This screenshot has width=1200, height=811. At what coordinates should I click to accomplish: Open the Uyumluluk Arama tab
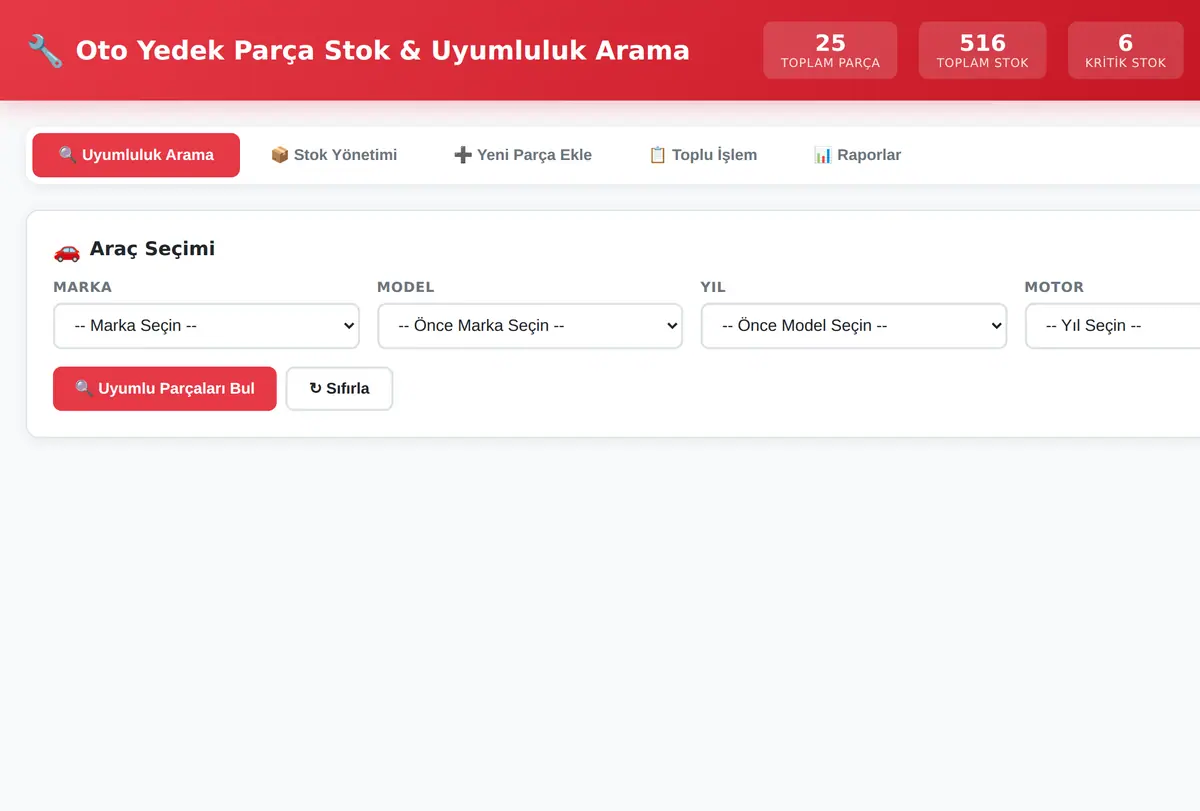click(x=136, y=155)
